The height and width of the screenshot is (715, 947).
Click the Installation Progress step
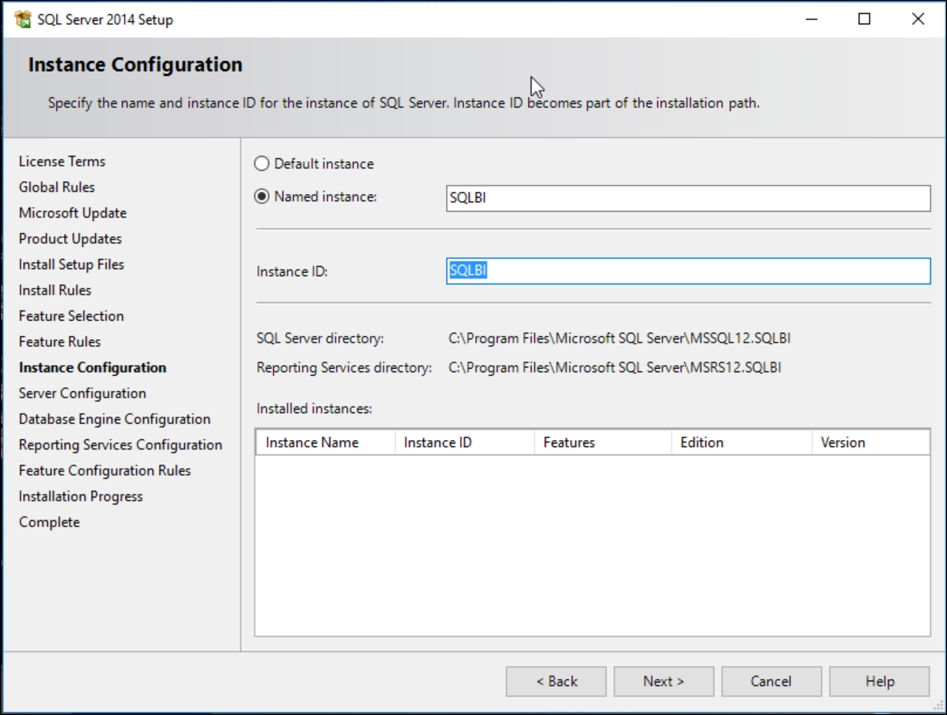tap(81, 496)
